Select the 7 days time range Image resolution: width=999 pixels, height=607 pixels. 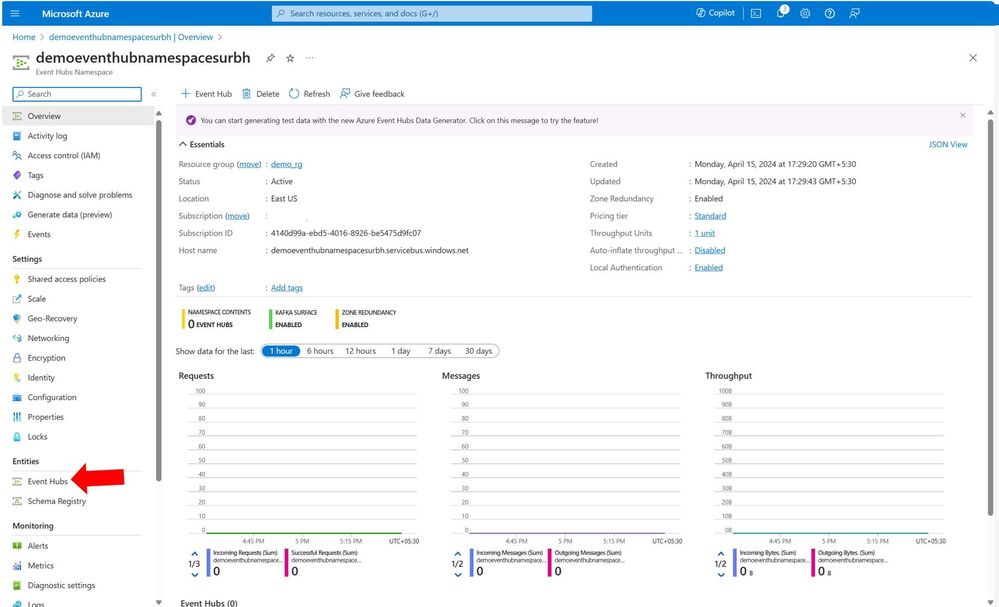click(439, 351)
